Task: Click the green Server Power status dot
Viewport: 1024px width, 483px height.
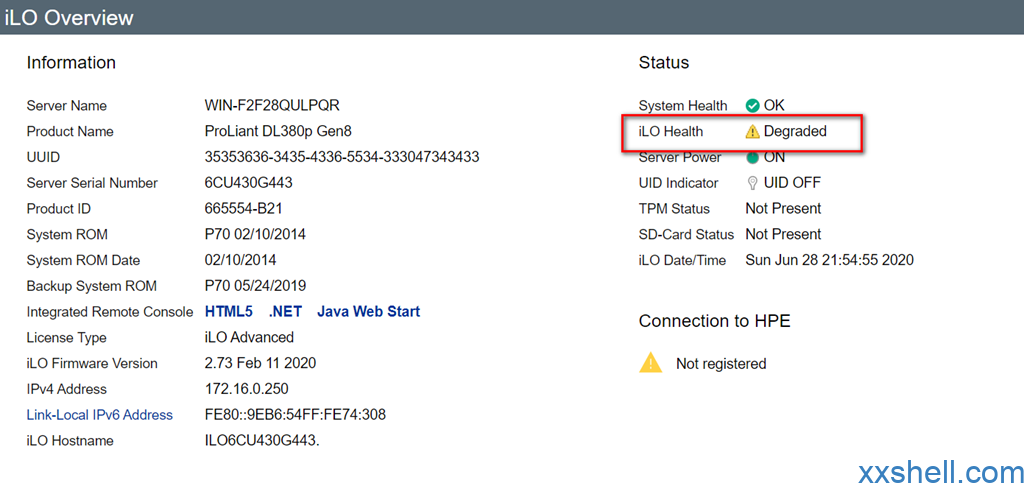Action: [x=752, y=158]
